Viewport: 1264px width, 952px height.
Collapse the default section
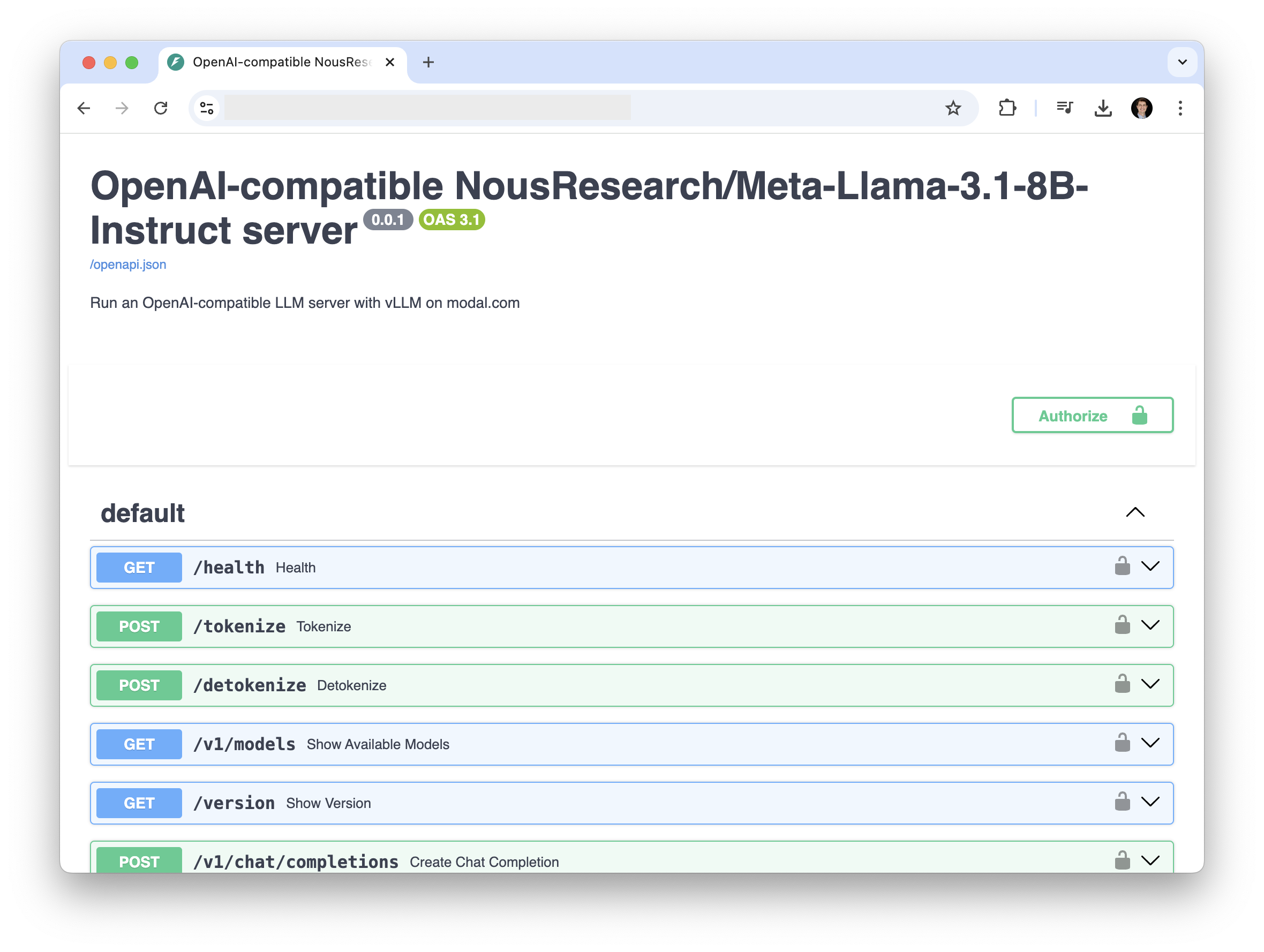(x=1135, y=512)
